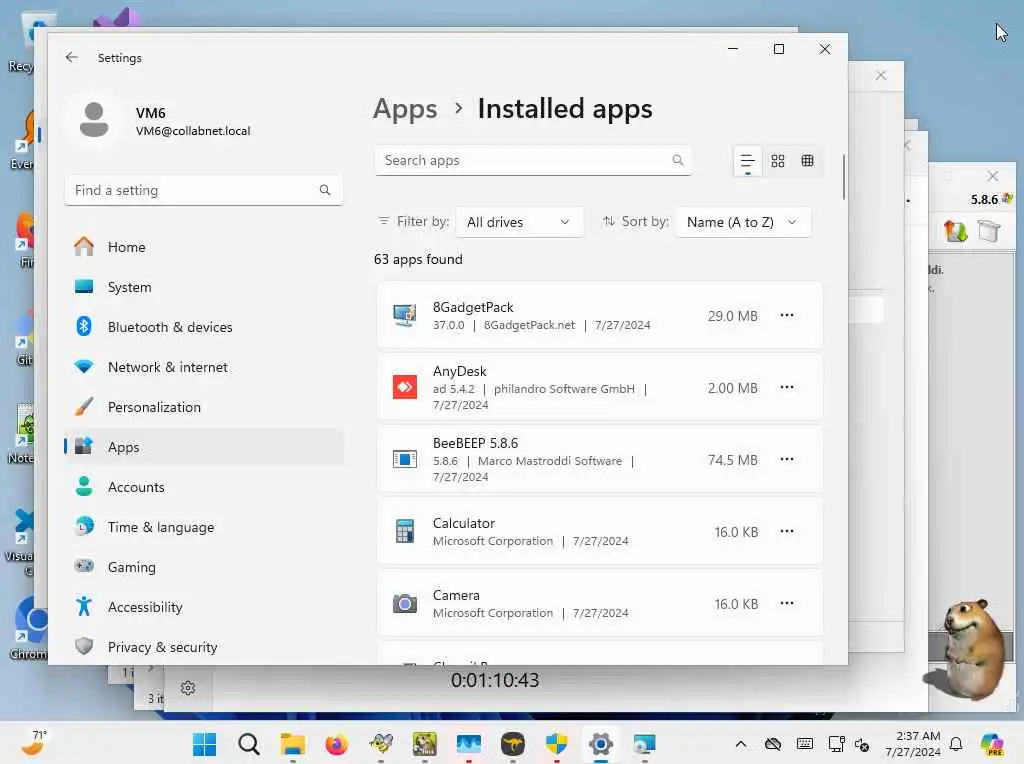This screenshot has width=1024, height=764.
Task: Open more options for BeeBEEP 5.8.6
Action: (787, 459)
